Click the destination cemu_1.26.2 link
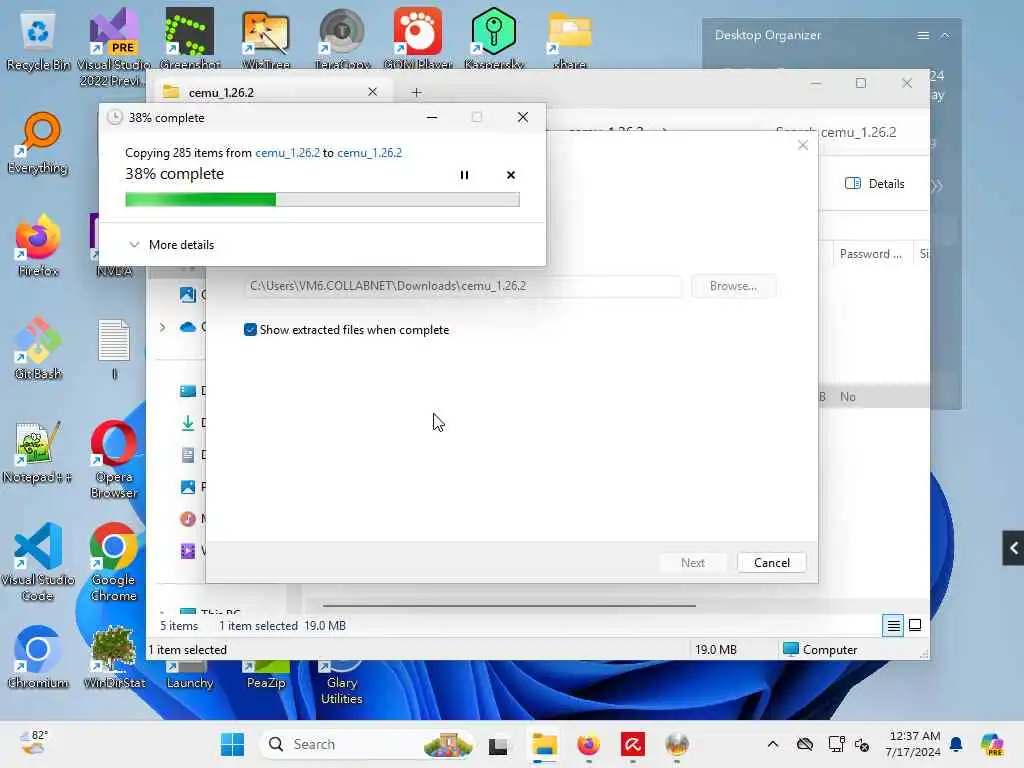The width and height of the screenshot is (1024, 768). pos(370,153)
